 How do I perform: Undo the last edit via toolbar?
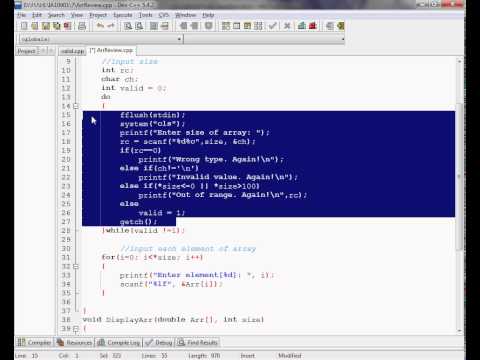pyautogui.click(x=100, y=26)
